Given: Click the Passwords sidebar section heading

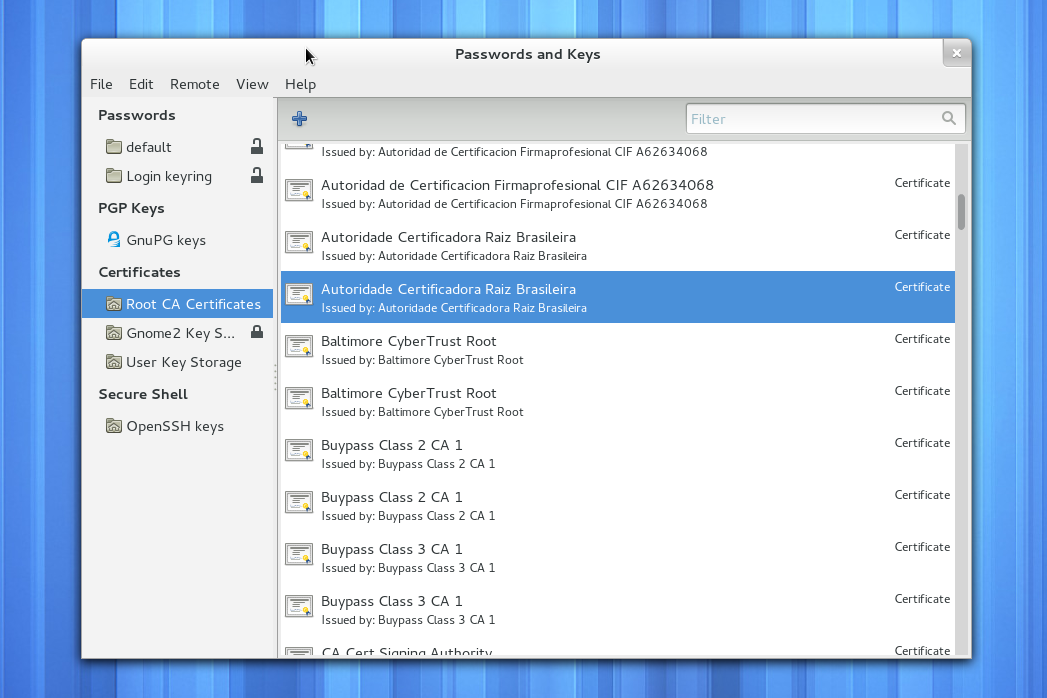Looking at the screenshot, I should pyautogui.click(x=136, y=115).
